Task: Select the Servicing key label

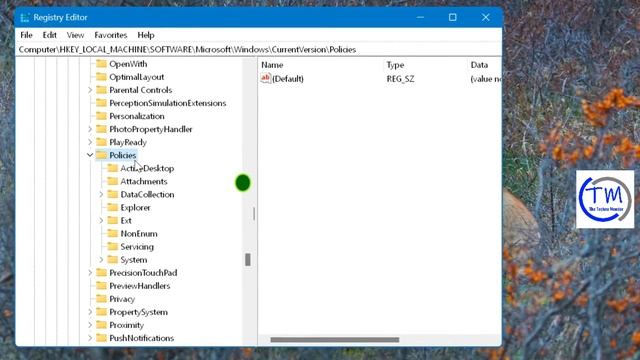Action: [137, 247]
